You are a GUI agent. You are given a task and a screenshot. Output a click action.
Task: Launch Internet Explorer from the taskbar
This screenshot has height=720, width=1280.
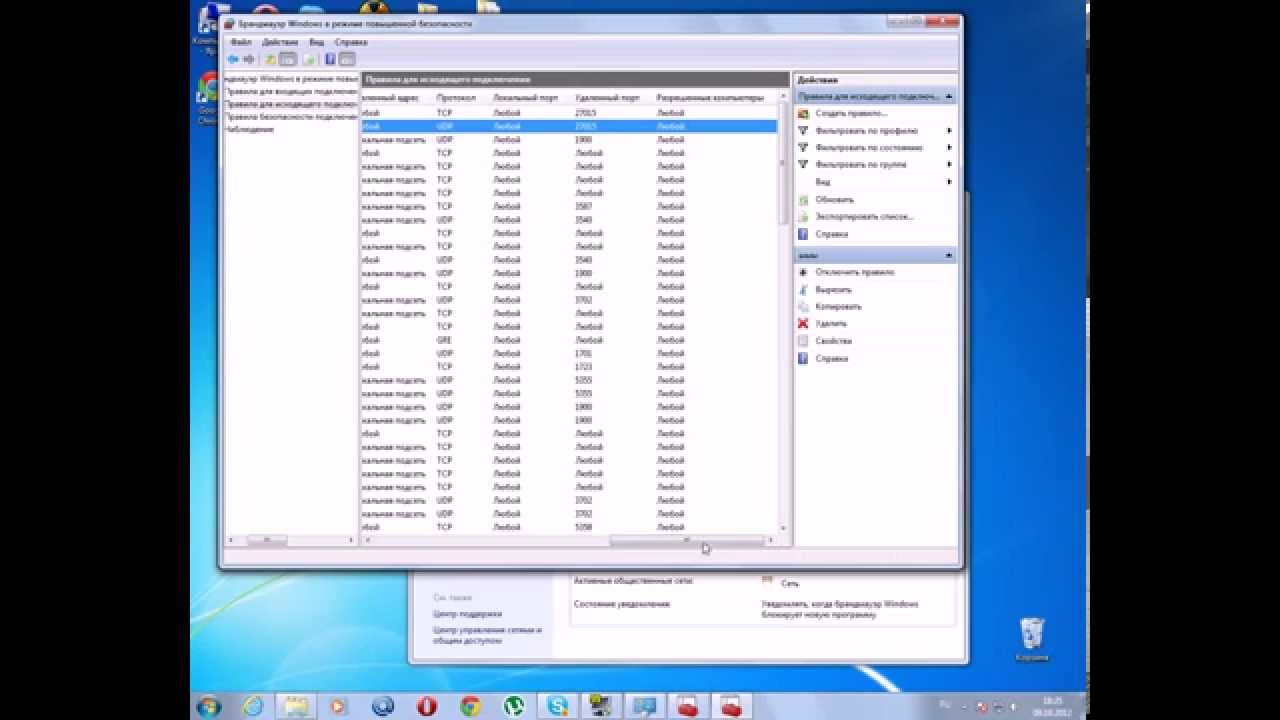coord(253,705)
